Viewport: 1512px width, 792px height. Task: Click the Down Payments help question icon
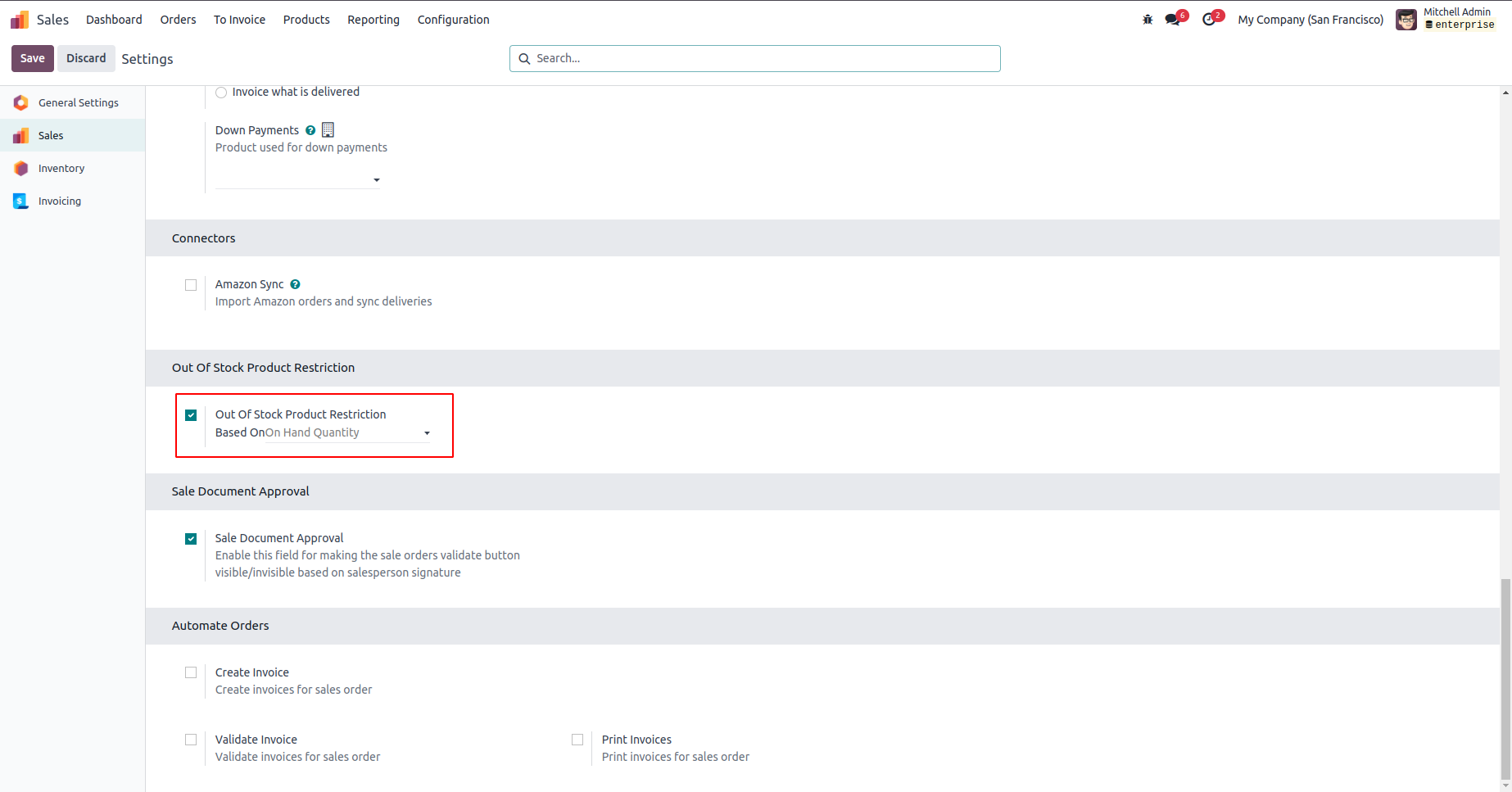(x=310, y=130)
